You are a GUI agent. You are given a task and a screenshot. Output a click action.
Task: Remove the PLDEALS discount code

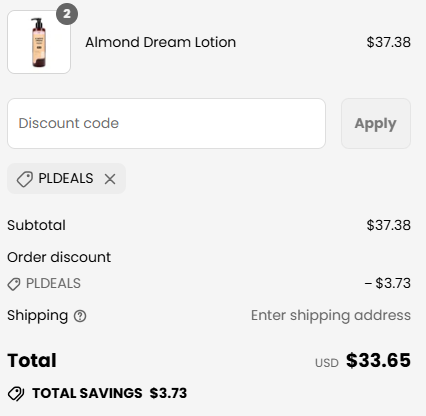tap(110, 179)
